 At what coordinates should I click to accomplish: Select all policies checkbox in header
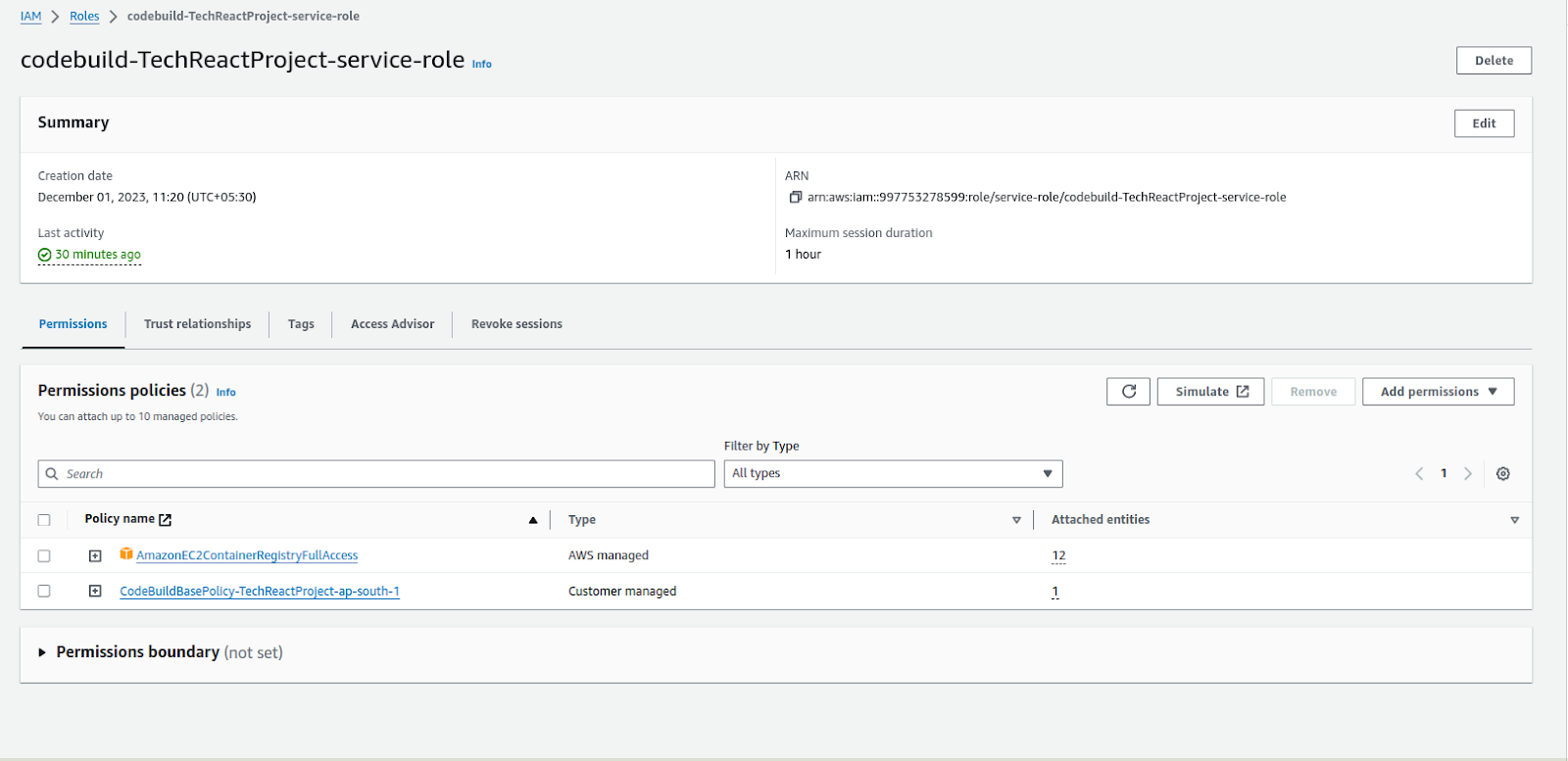[x=44, y=520]
